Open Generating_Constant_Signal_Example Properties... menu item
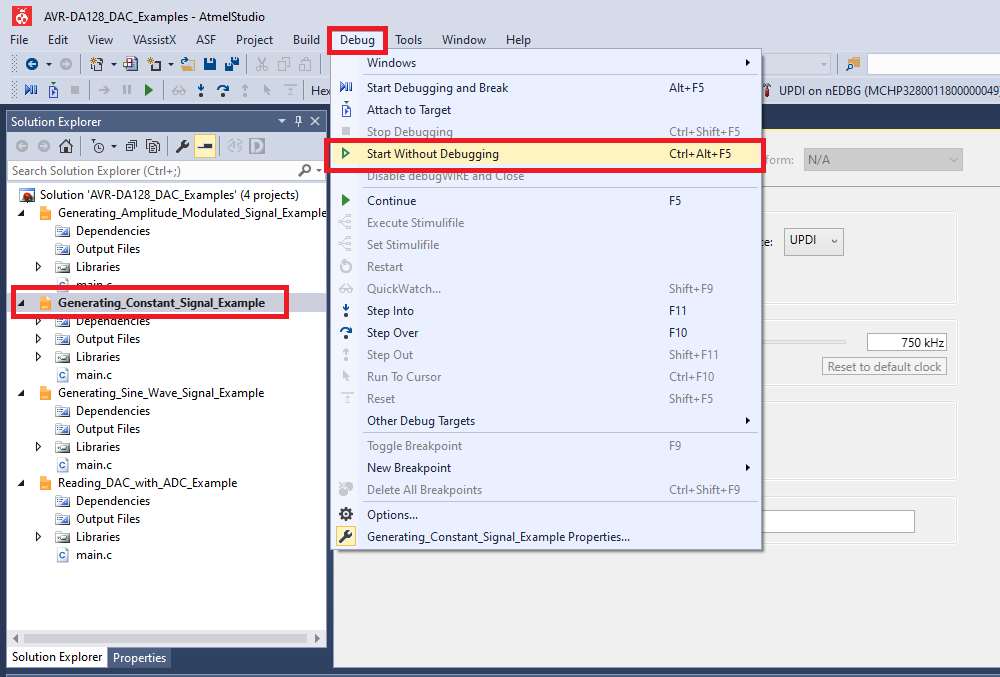The image size is (1000, 677). [x=546, y=537]
